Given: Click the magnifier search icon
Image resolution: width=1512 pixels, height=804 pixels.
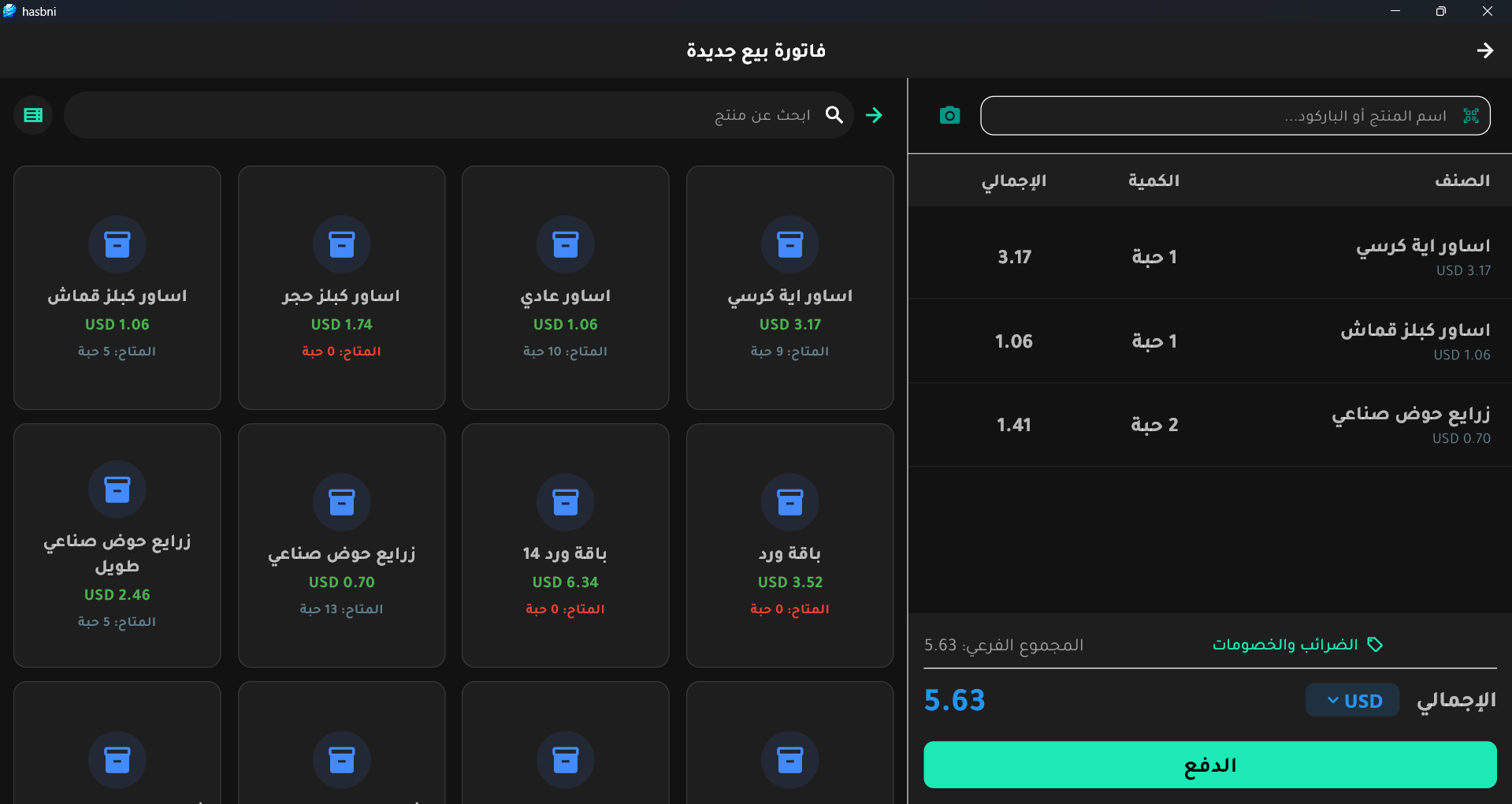Looking at the screenshot, I should [x=834, y=115].
